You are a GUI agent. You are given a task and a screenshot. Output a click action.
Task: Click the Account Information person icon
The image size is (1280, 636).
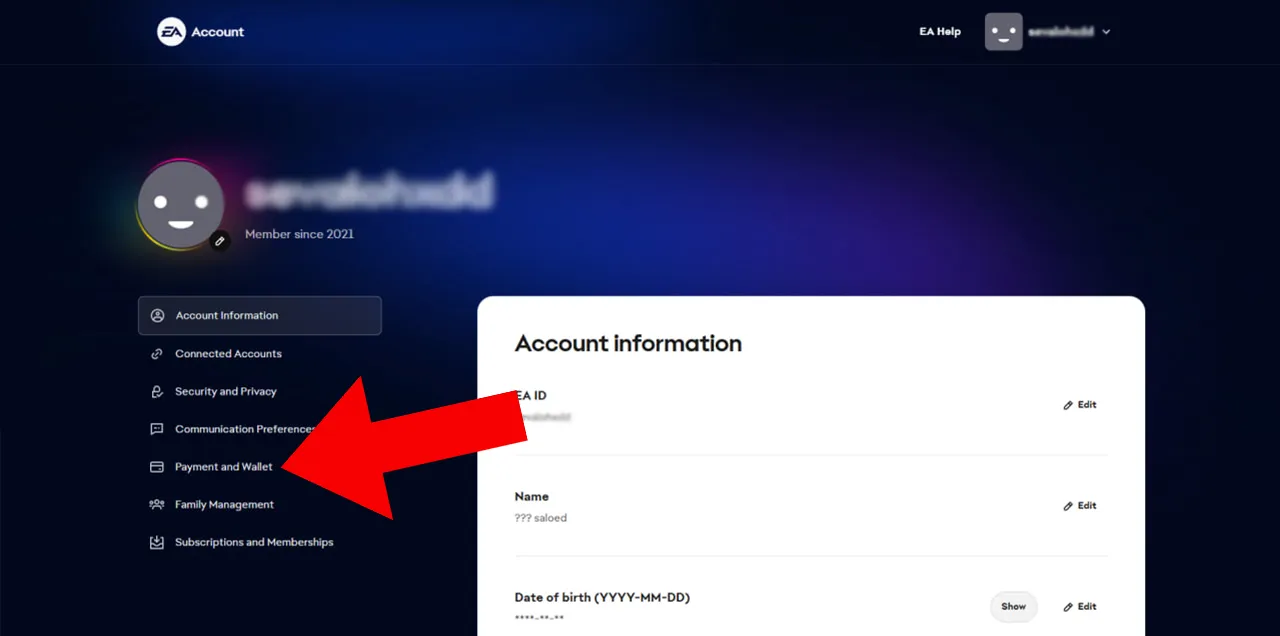157,316
